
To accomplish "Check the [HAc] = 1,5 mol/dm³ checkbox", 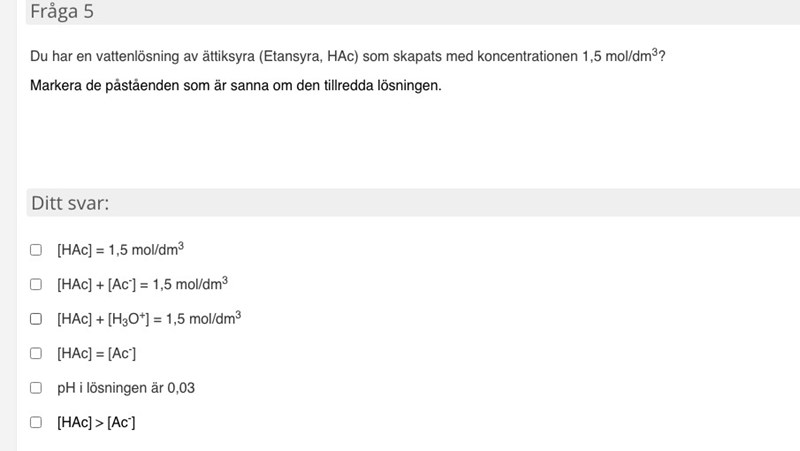I will tap(36, 250).
